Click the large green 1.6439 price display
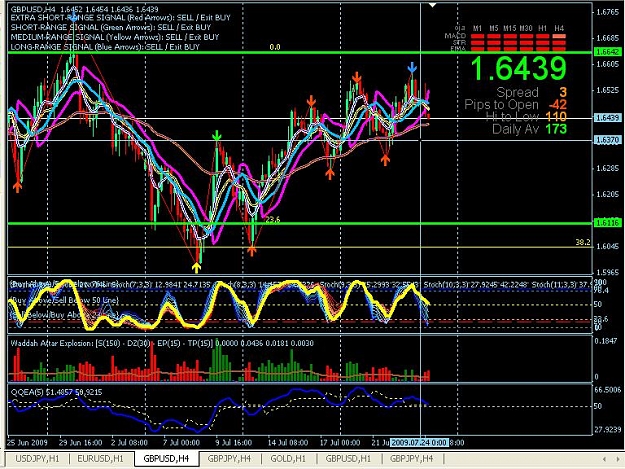The height and width of the screenshot is (469, 625). tap(519, 69)
